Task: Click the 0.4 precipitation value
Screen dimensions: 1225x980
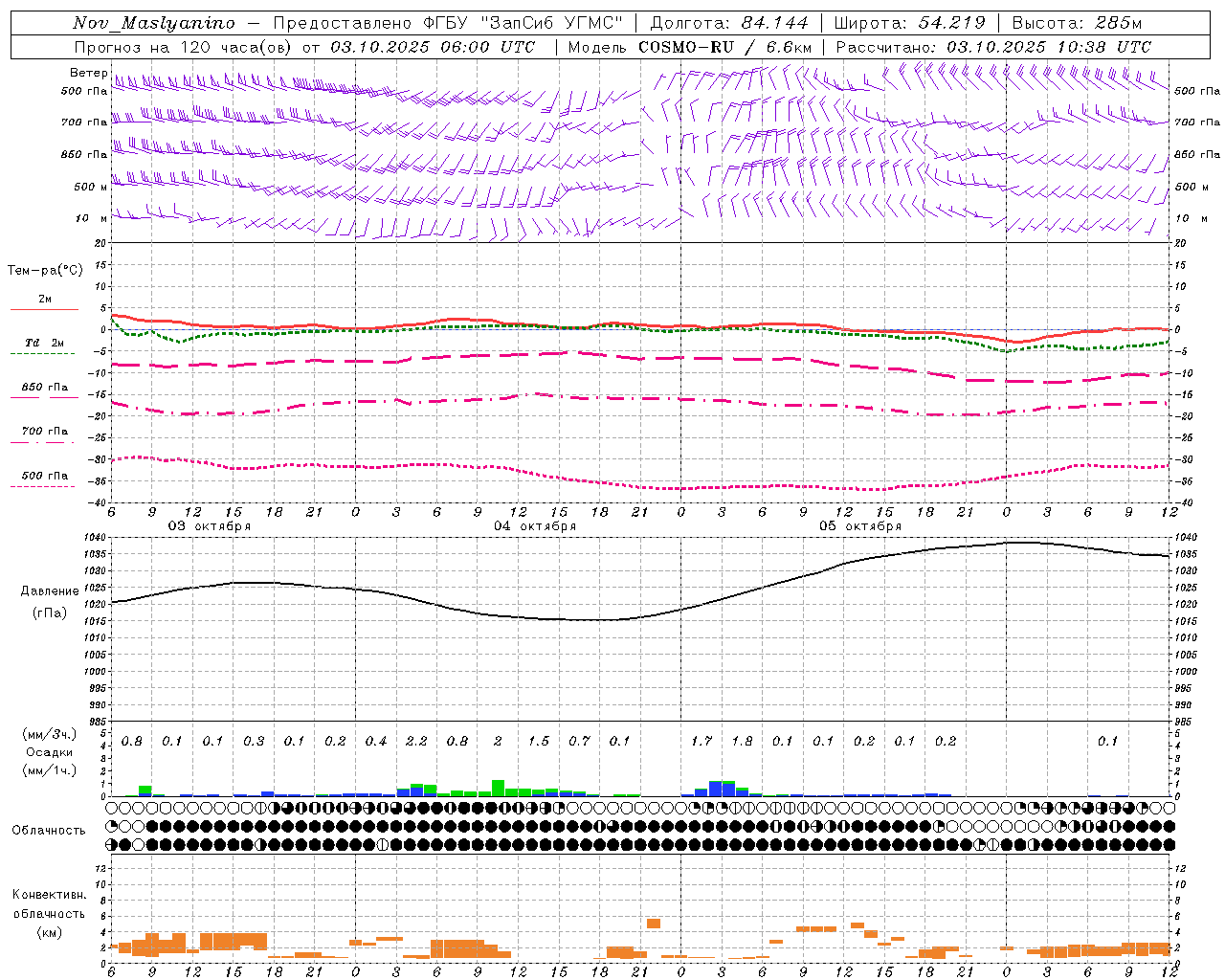Action: (x=376, y=742)
